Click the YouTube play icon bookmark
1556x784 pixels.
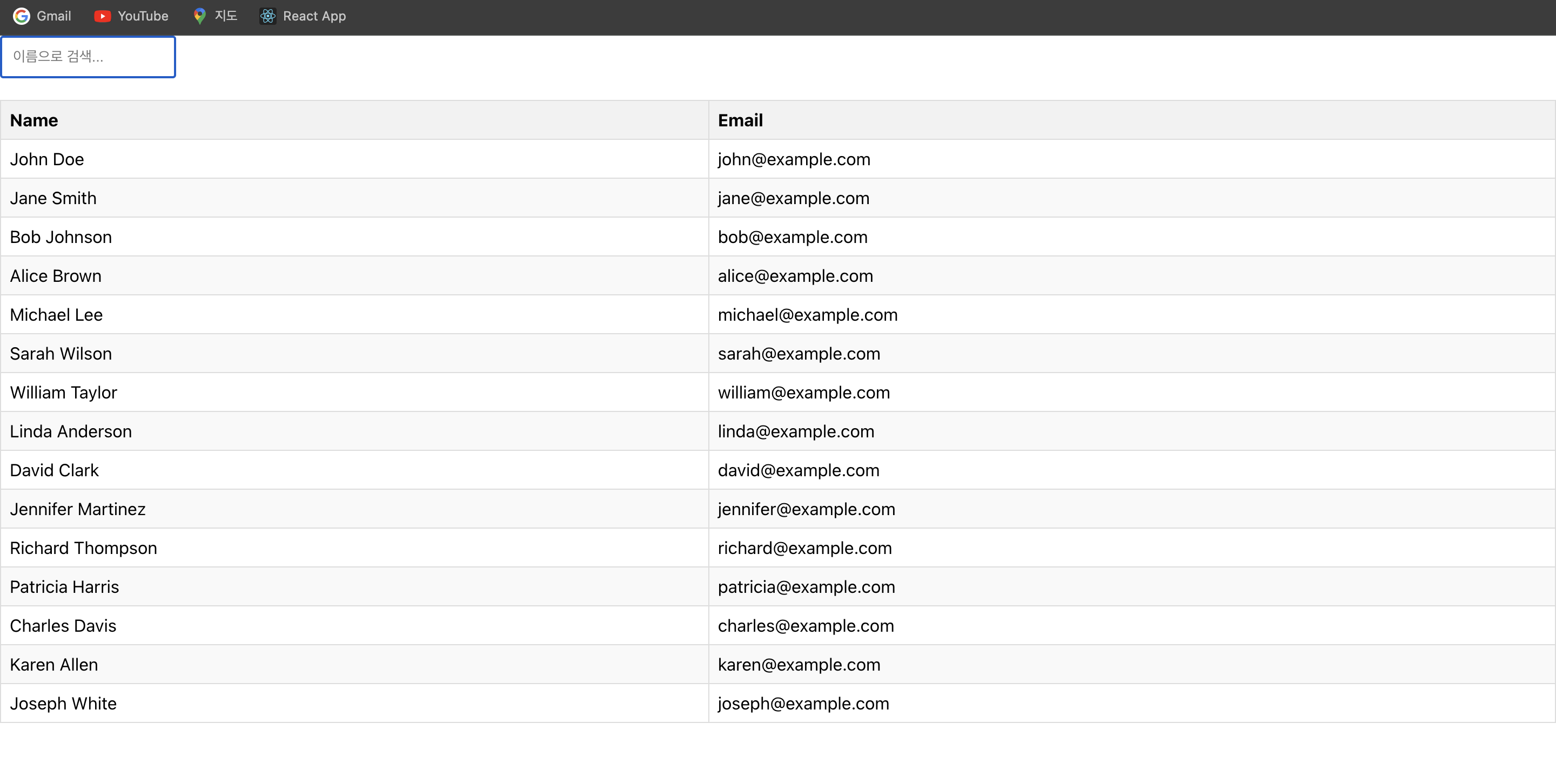point(102,16)
